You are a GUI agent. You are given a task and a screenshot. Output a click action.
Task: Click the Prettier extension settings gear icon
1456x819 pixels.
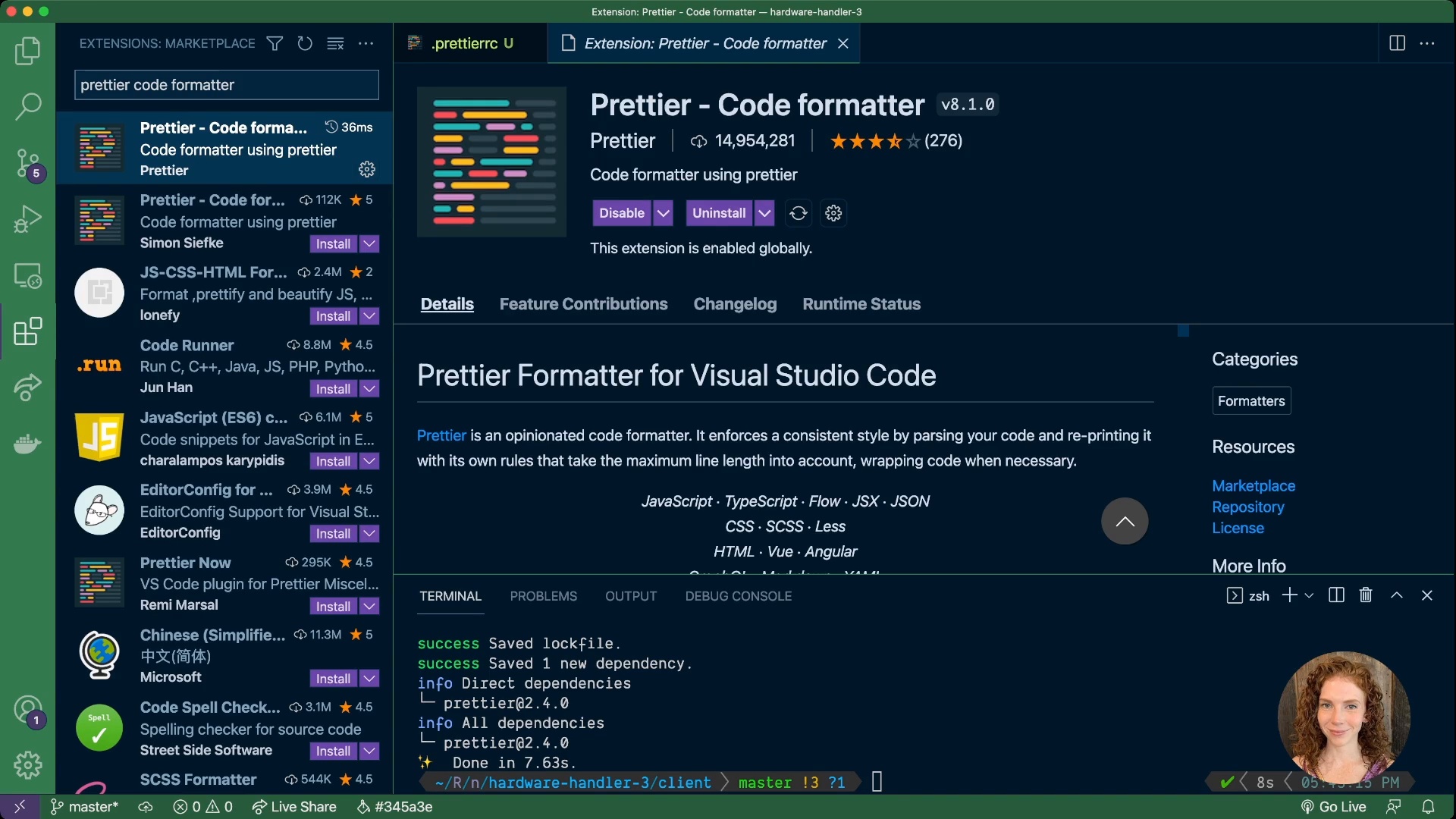pyautogui.click(x=367, y=169)
